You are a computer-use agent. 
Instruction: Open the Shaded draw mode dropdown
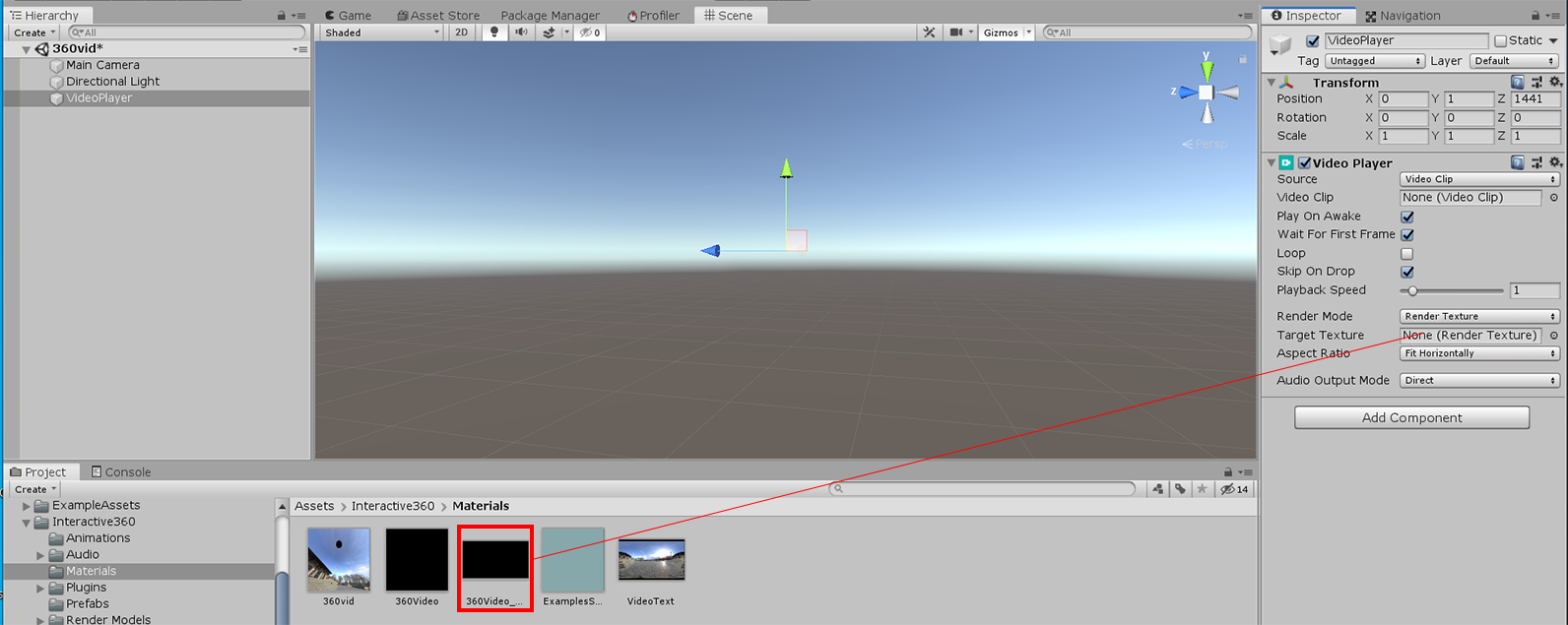coord(382,32)
